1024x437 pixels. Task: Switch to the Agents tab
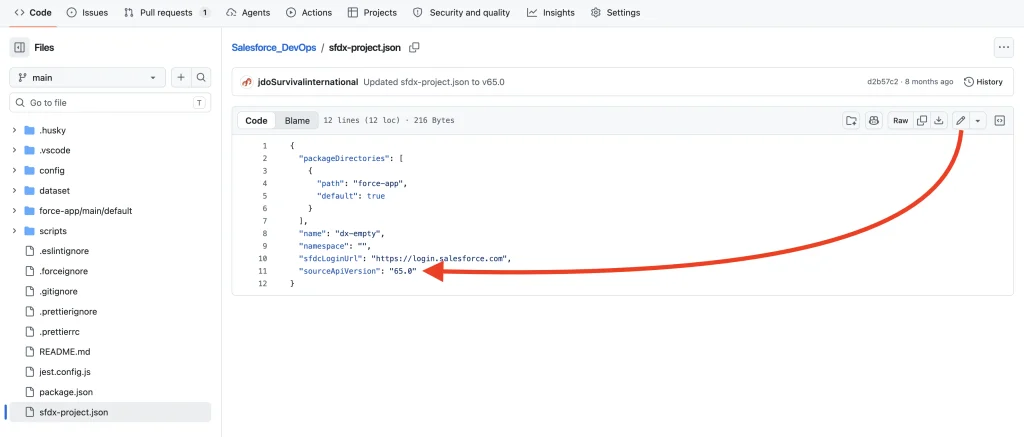pyautogui.click(x=250, y=12)
